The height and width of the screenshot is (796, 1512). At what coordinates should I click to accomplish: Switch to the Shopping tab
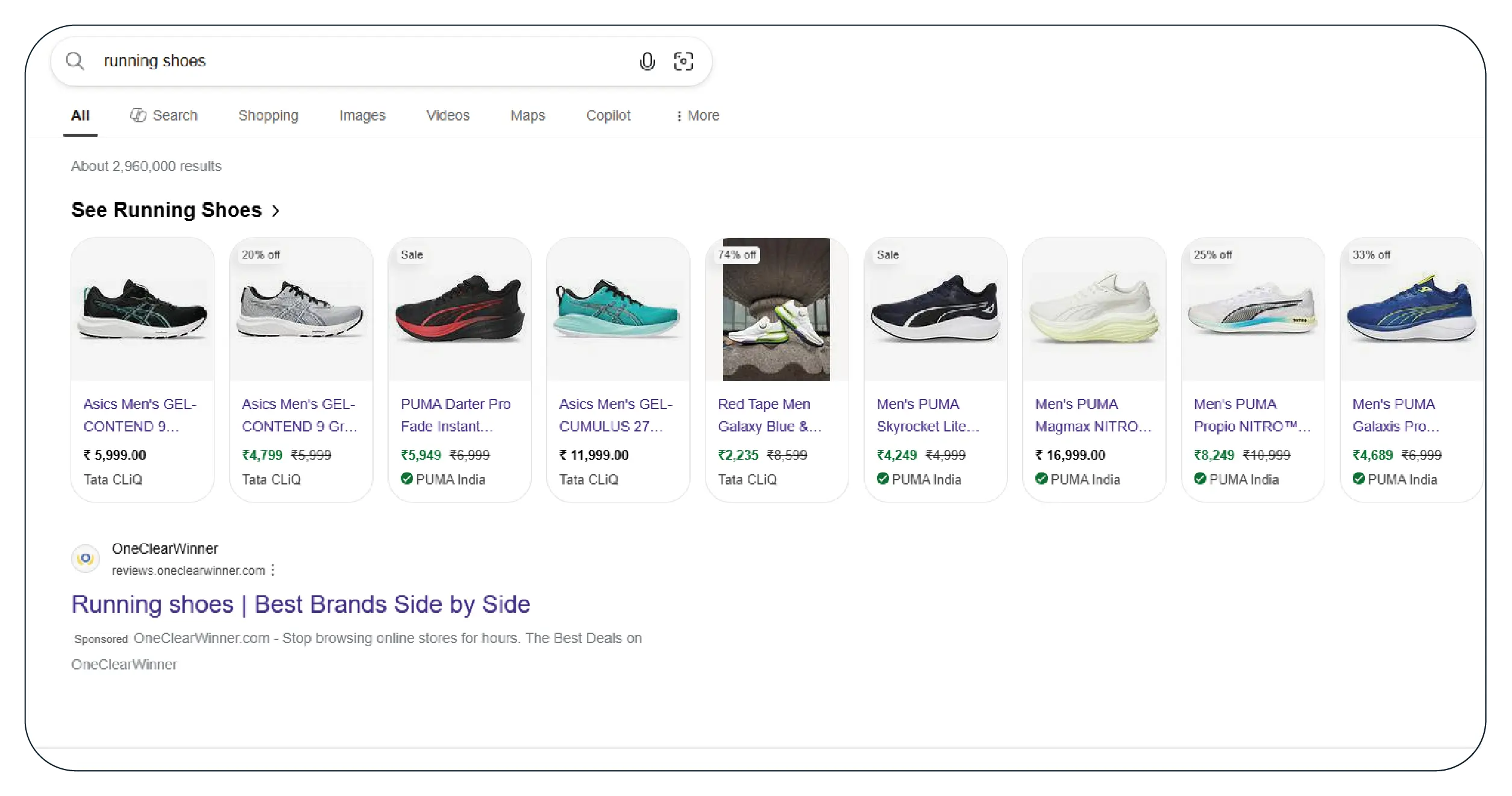click(x=268, y=116)
